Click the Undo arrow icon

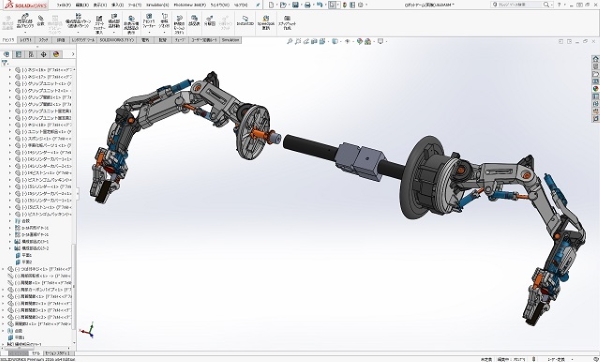point(320,5)
